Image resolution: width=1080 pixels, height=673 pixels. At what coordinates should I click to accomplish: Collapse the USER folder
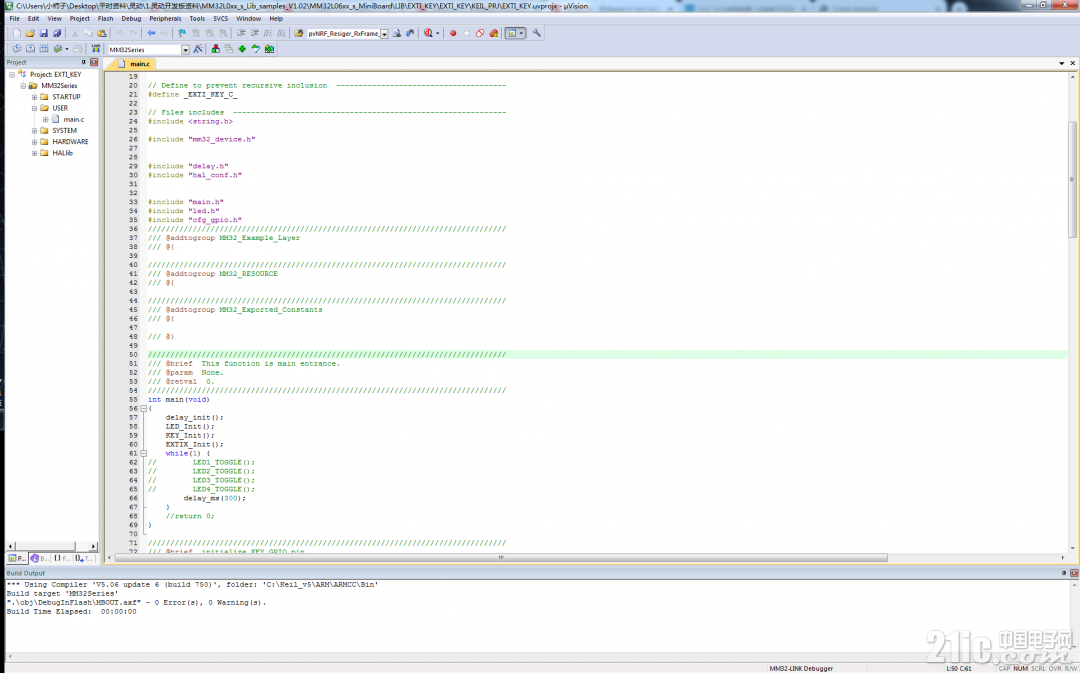click(34, 108)
